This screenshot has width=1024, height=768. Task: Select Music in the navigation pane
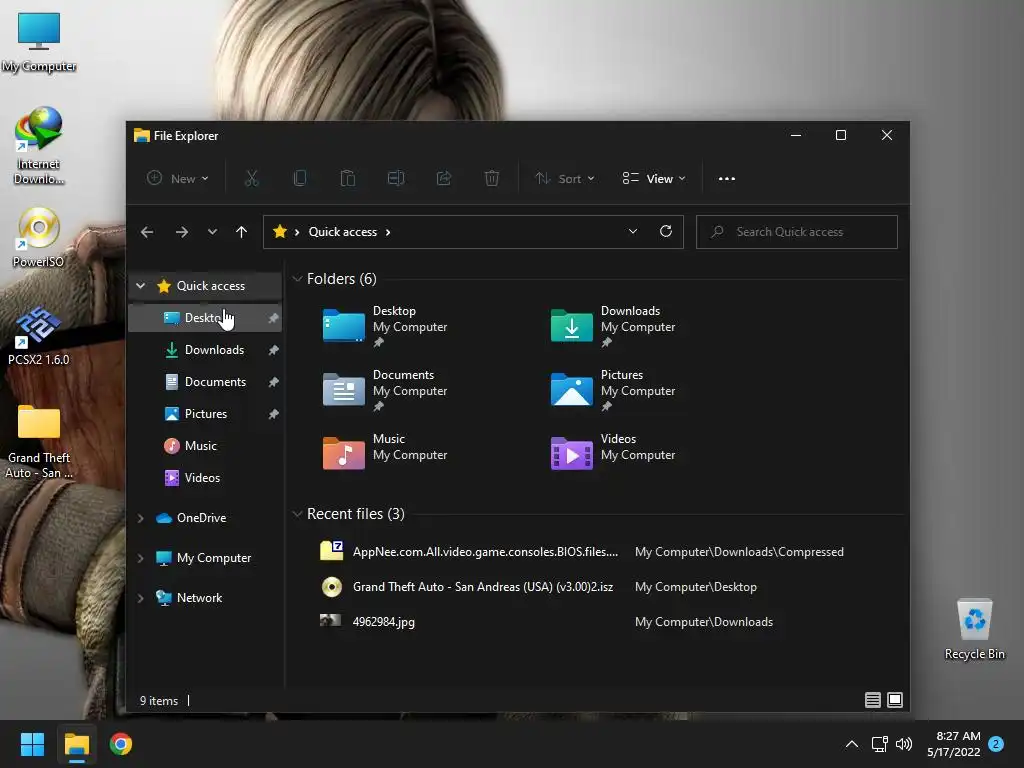205,445
